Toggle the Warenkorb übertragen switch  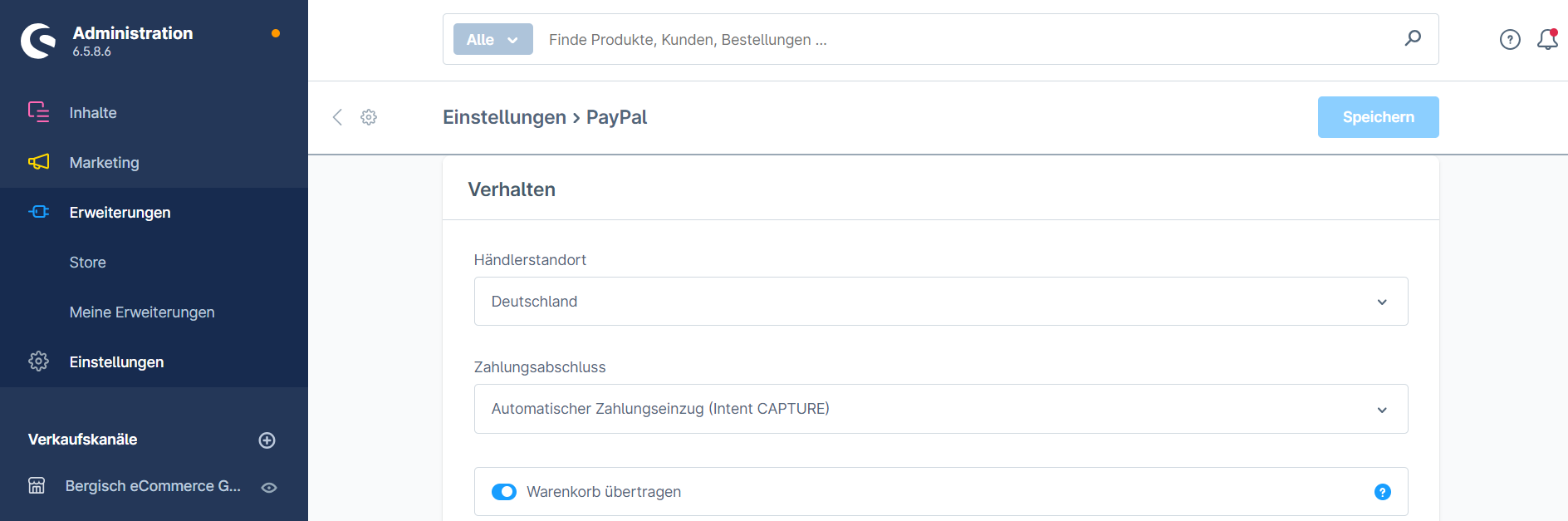pyautogui.click(x=504, y=492)
